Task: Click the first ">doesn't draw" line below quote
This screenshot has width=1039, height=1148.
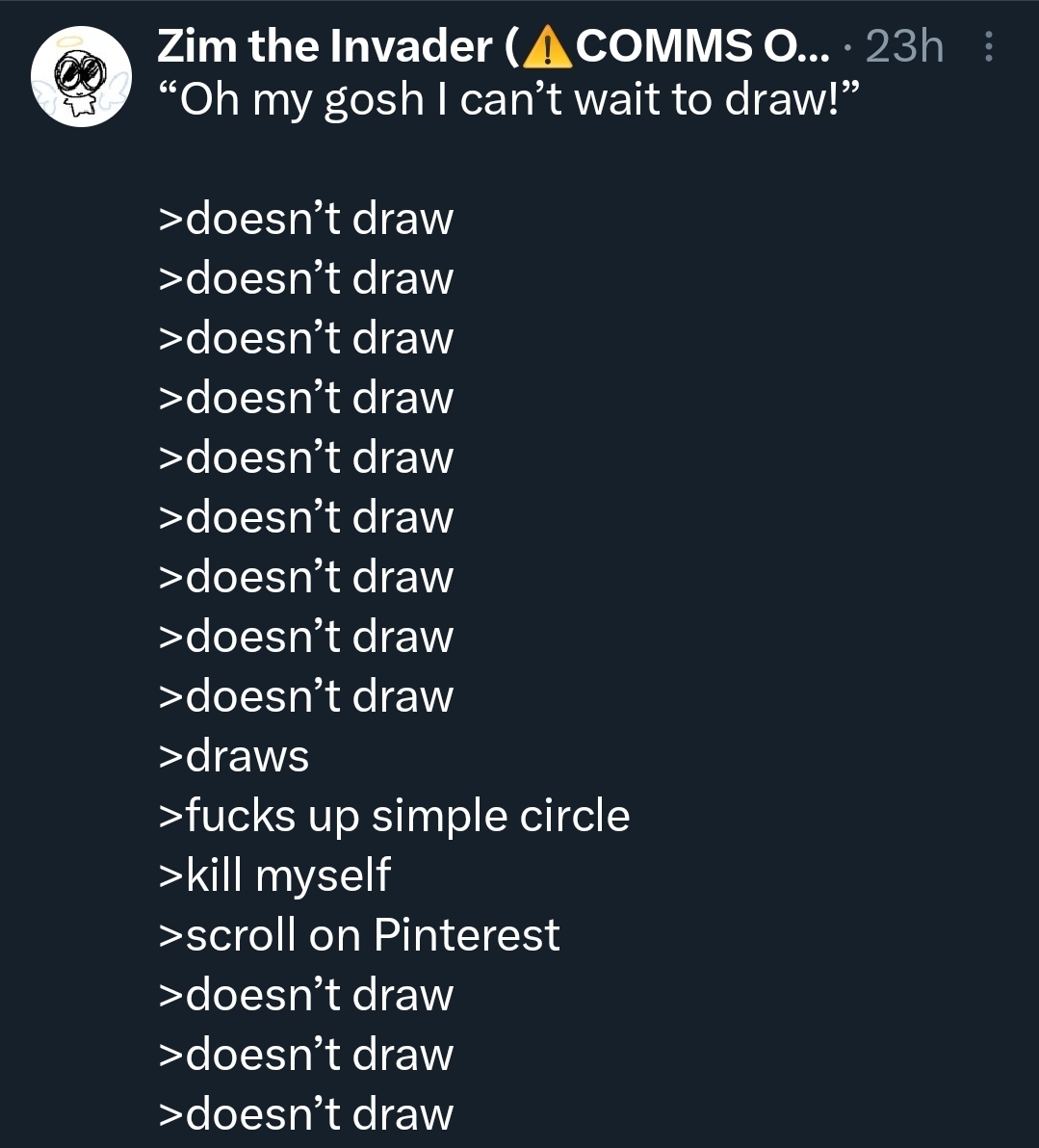Action: [x=305, y=219]
